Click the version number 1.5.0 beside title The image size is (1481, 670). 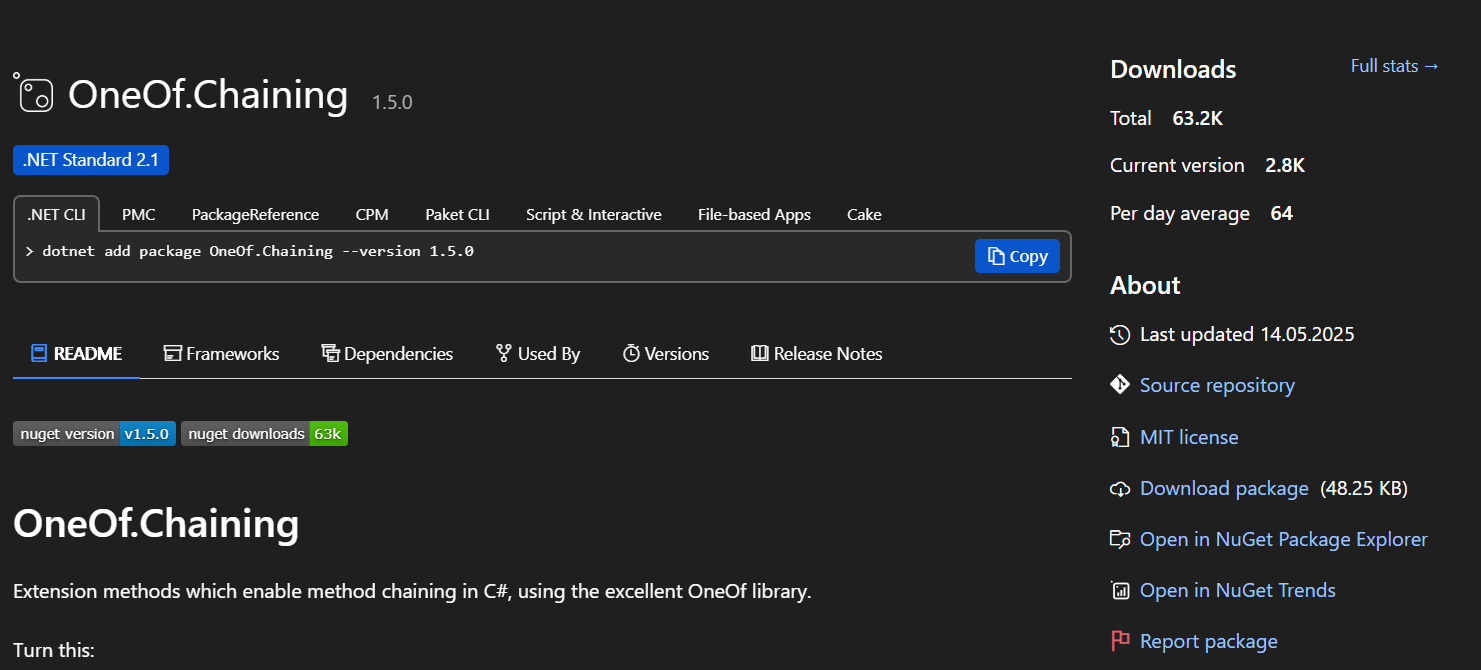392,102
